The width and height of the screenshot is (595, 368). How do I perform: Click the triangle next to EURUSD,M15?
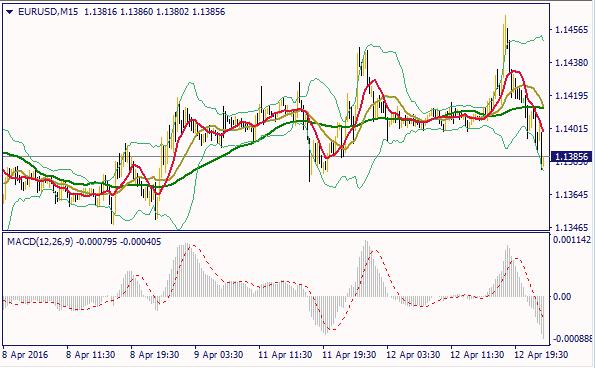coord(10,12)
